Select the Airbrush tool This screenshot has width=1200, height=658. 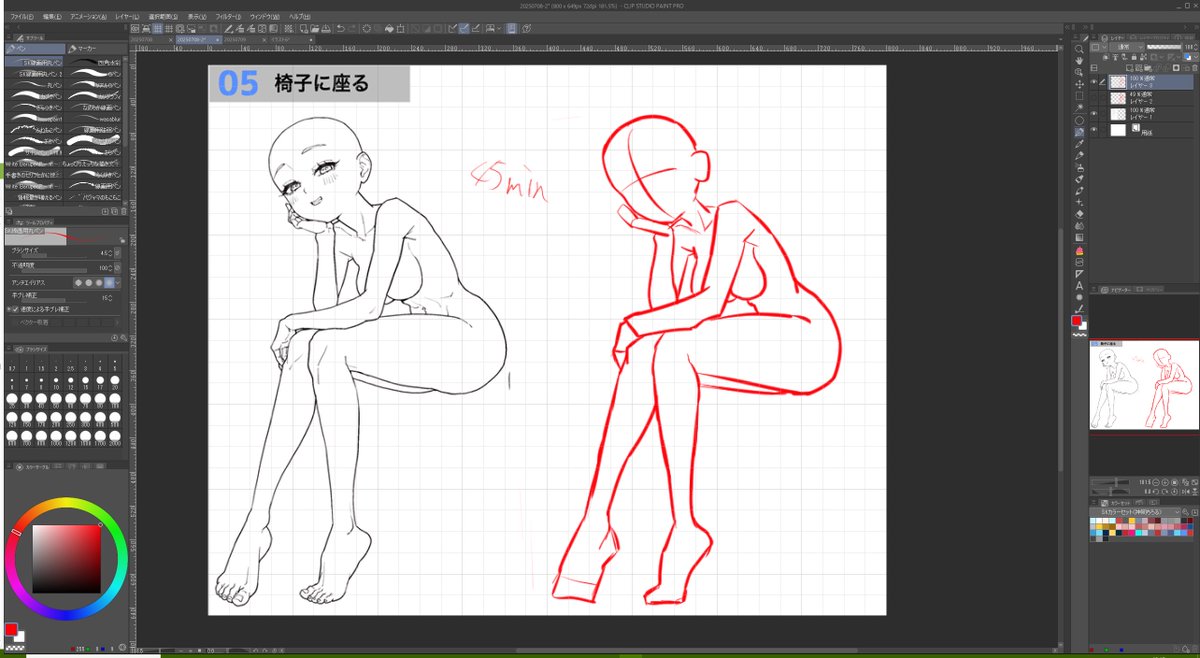(x=1079, y=167)
